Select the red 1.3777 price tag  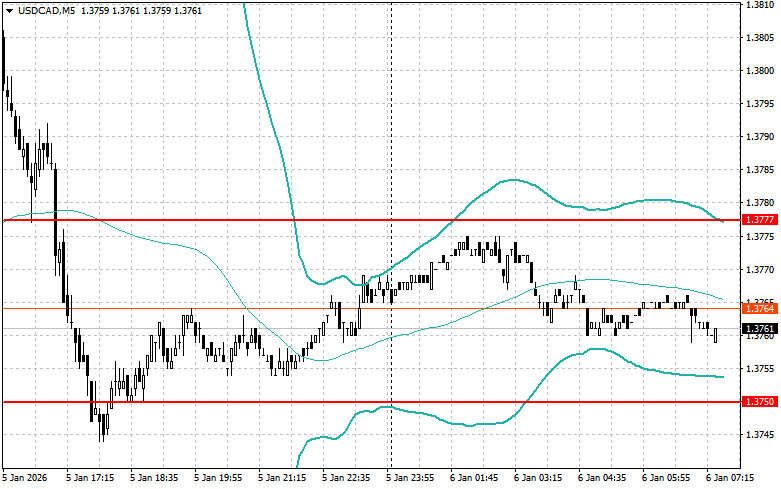(x=760, y=220)
